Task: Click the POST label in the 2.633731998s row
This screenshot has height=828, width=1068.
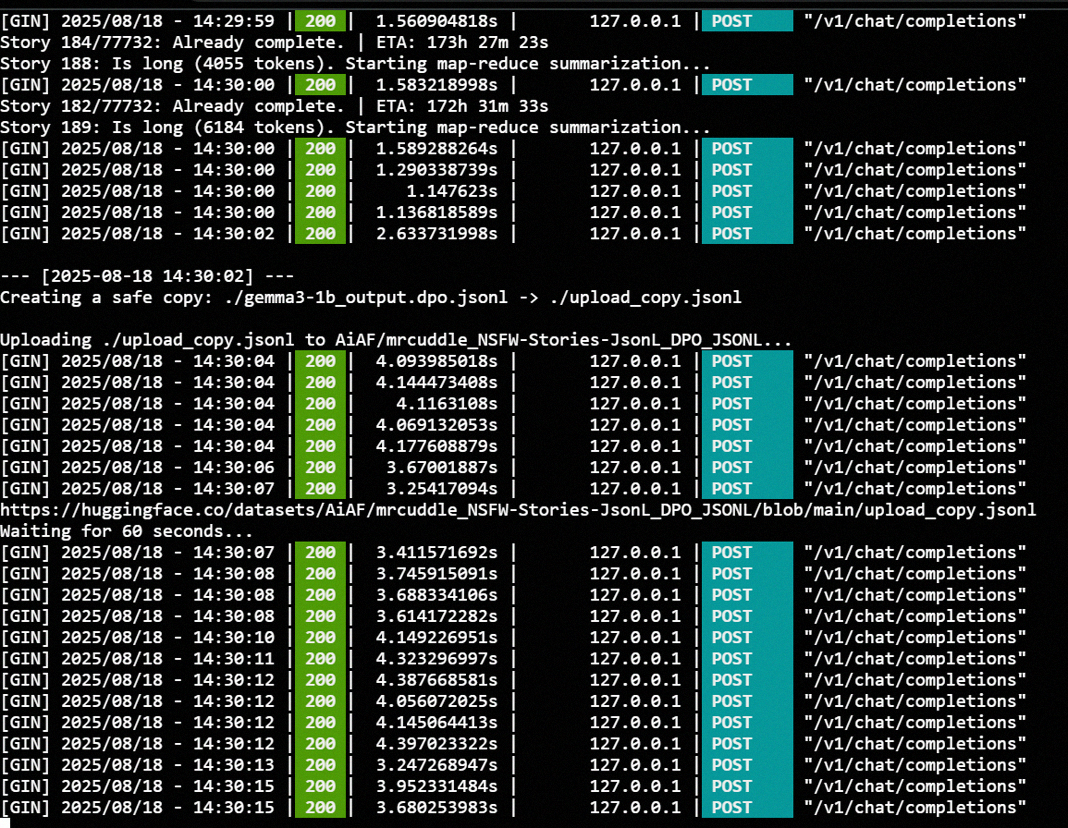Action: [732, 234]
